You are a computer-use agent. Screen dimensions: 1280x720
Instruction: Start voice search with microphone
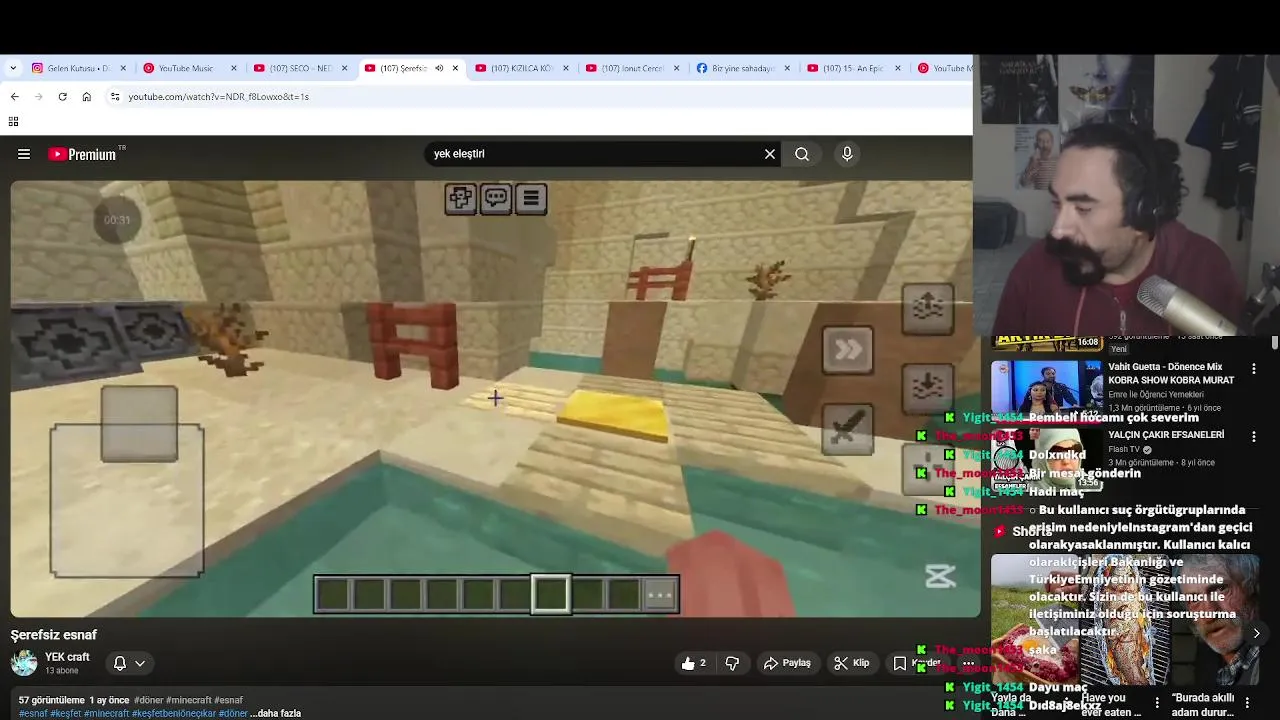pyautogui.click(x=847, y=154)
